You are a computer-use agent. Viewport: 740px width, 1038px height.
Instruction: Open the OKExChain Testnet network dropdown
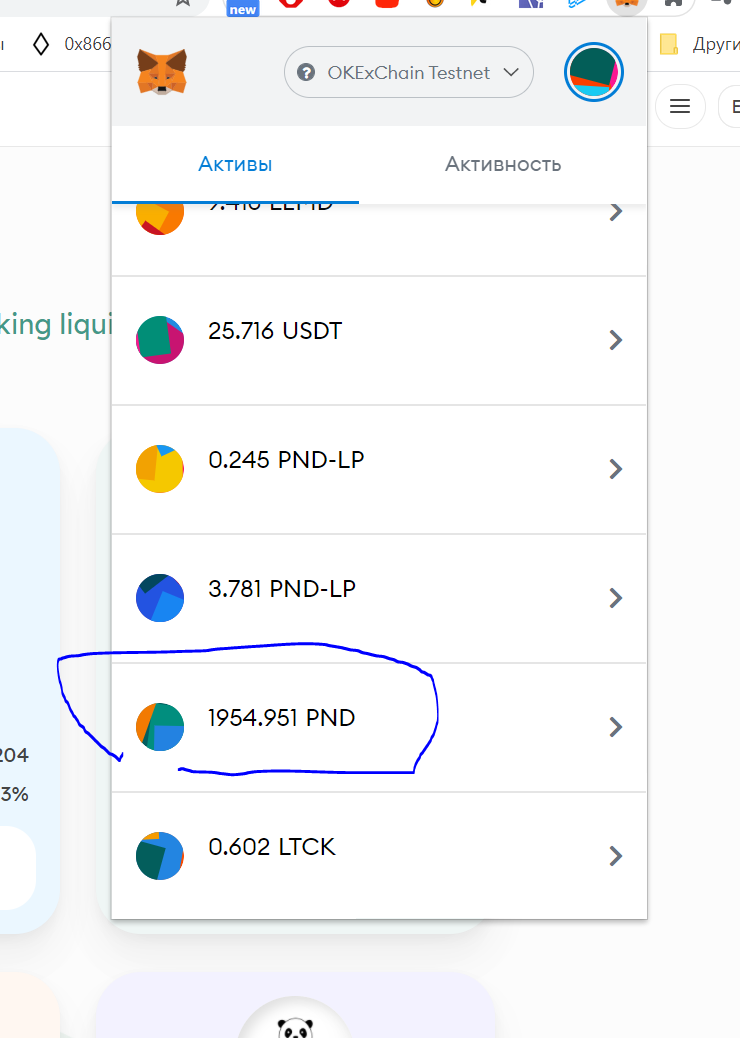pos(408,72)
